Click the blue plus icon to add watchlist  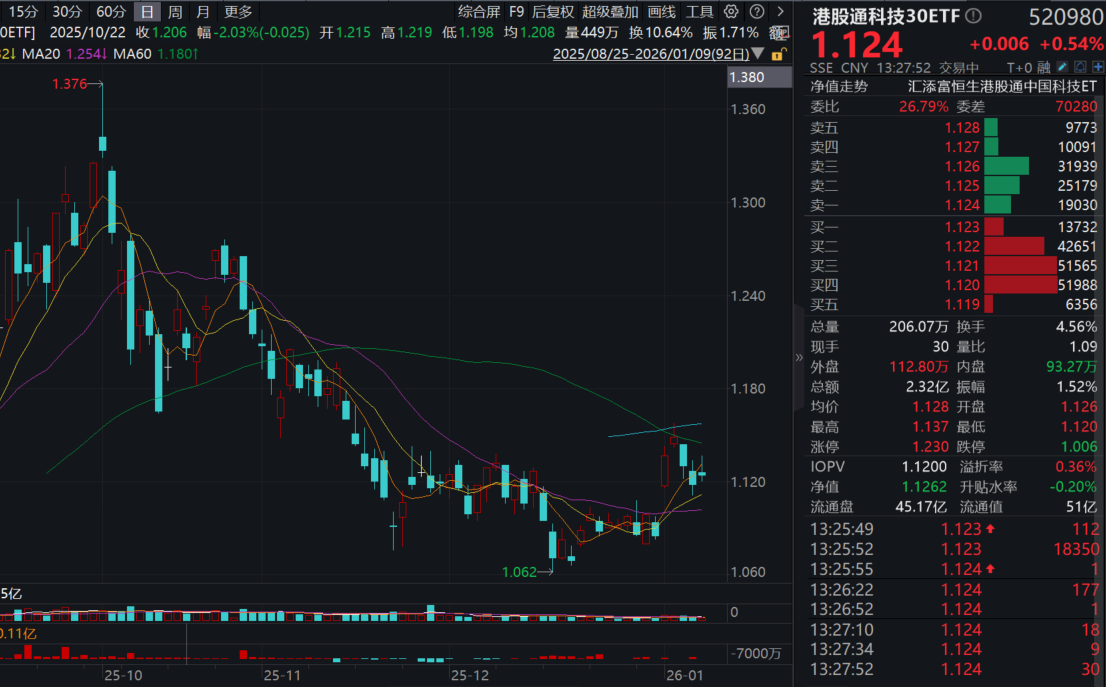[x=1099, y=66]
